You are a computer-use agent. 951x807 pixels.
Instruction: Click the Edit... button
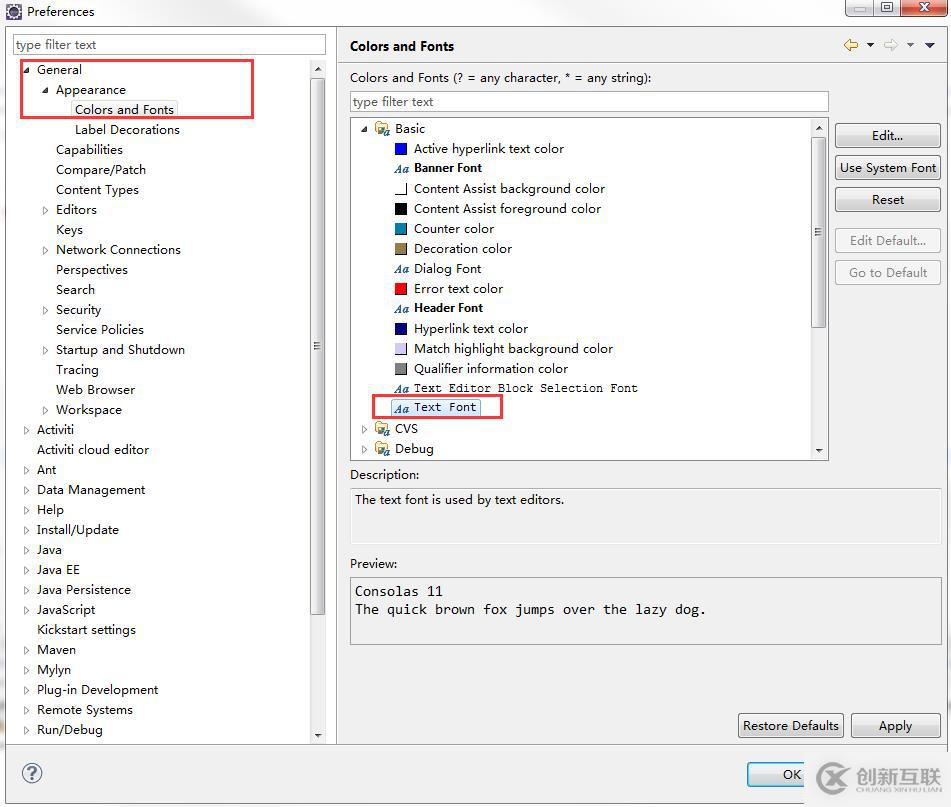coord(887,136)
